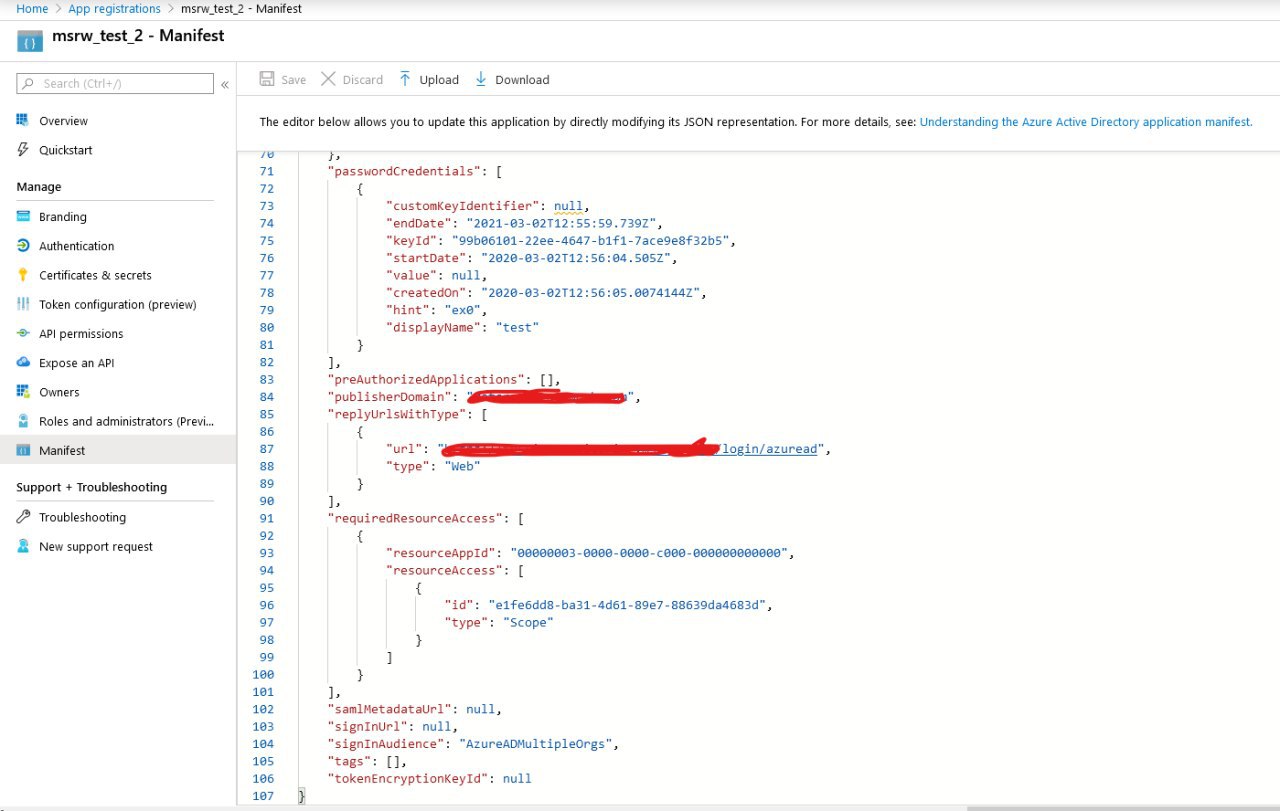1280x811 pixels.
Task: Open the Quickstart page
Action: click(66, 150)
